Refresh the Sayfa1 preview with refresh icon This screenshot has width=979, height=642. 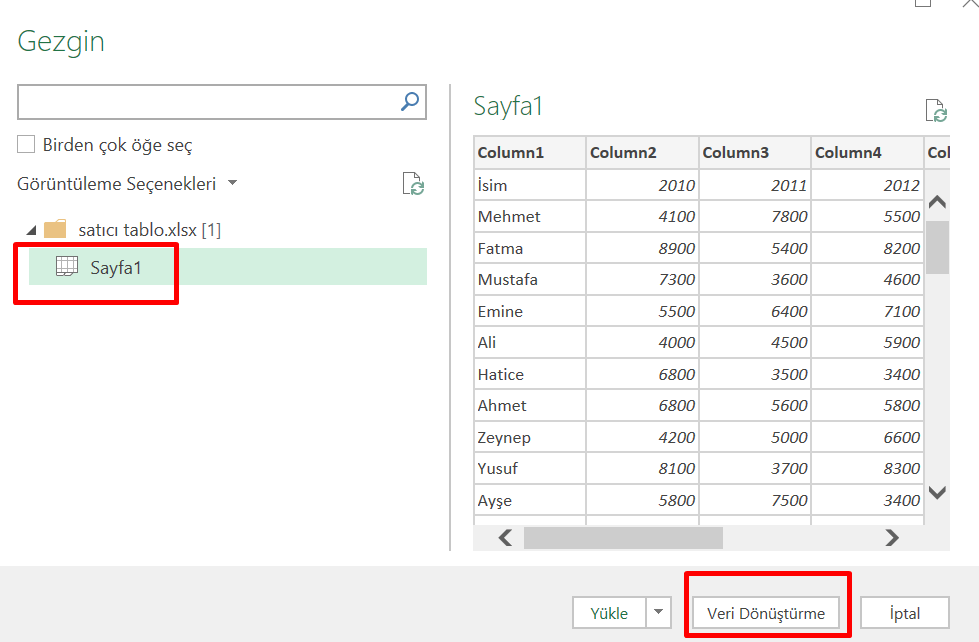pyautogui.click(x=936, y=111)
